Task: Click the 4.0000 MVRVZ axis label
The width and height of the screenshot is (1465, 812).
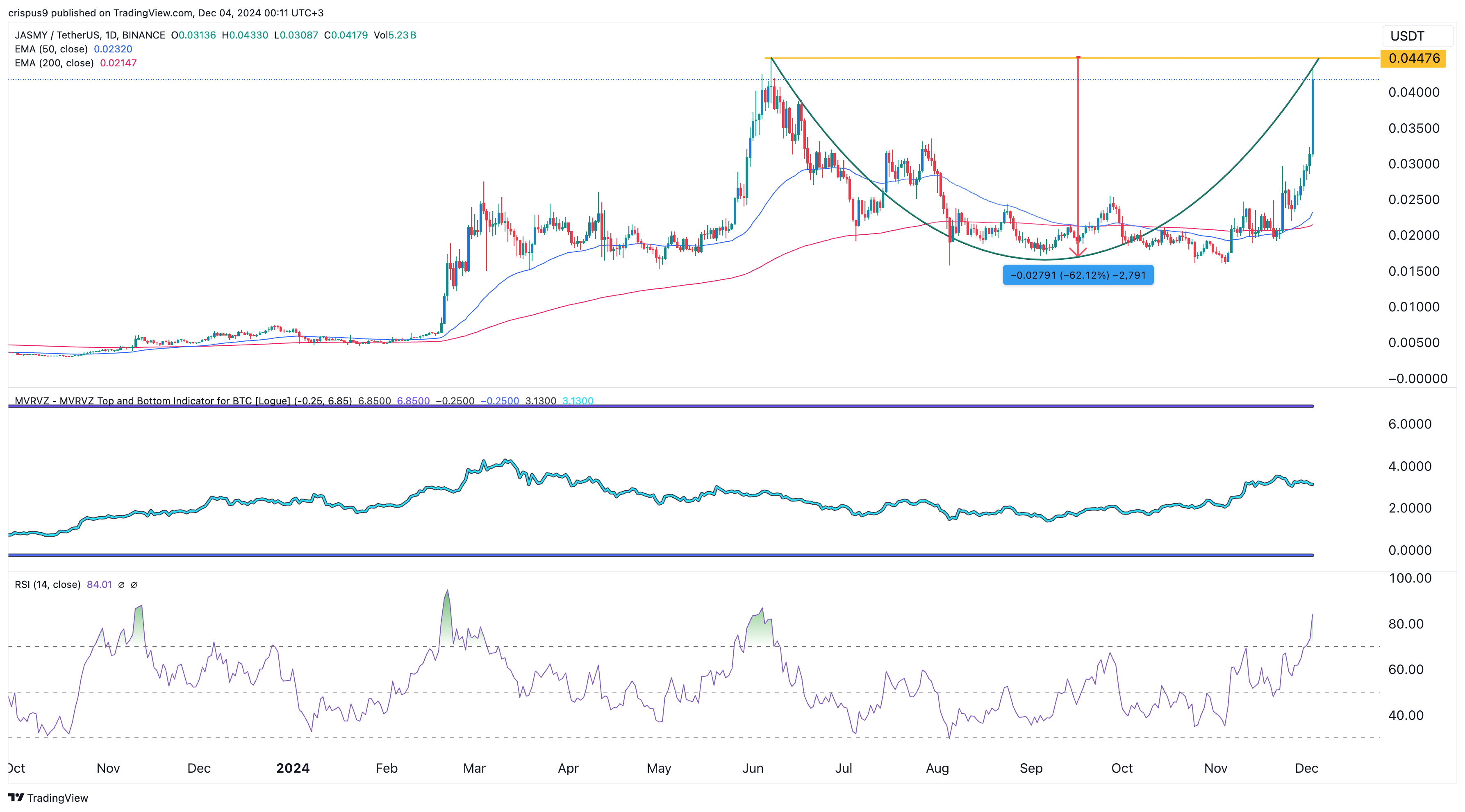Action: (1410, 466)
